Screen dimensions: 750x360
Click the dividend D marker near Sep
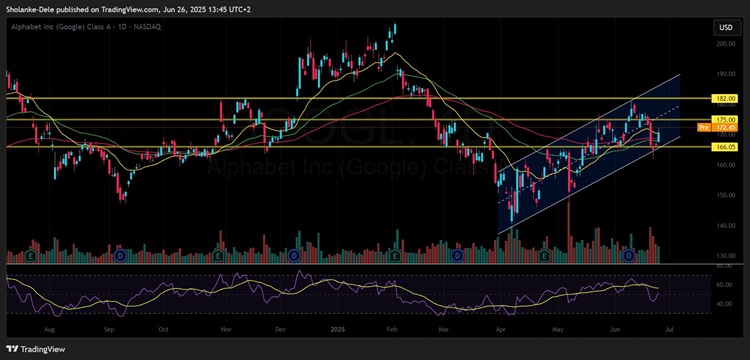[x=120, y=256]
